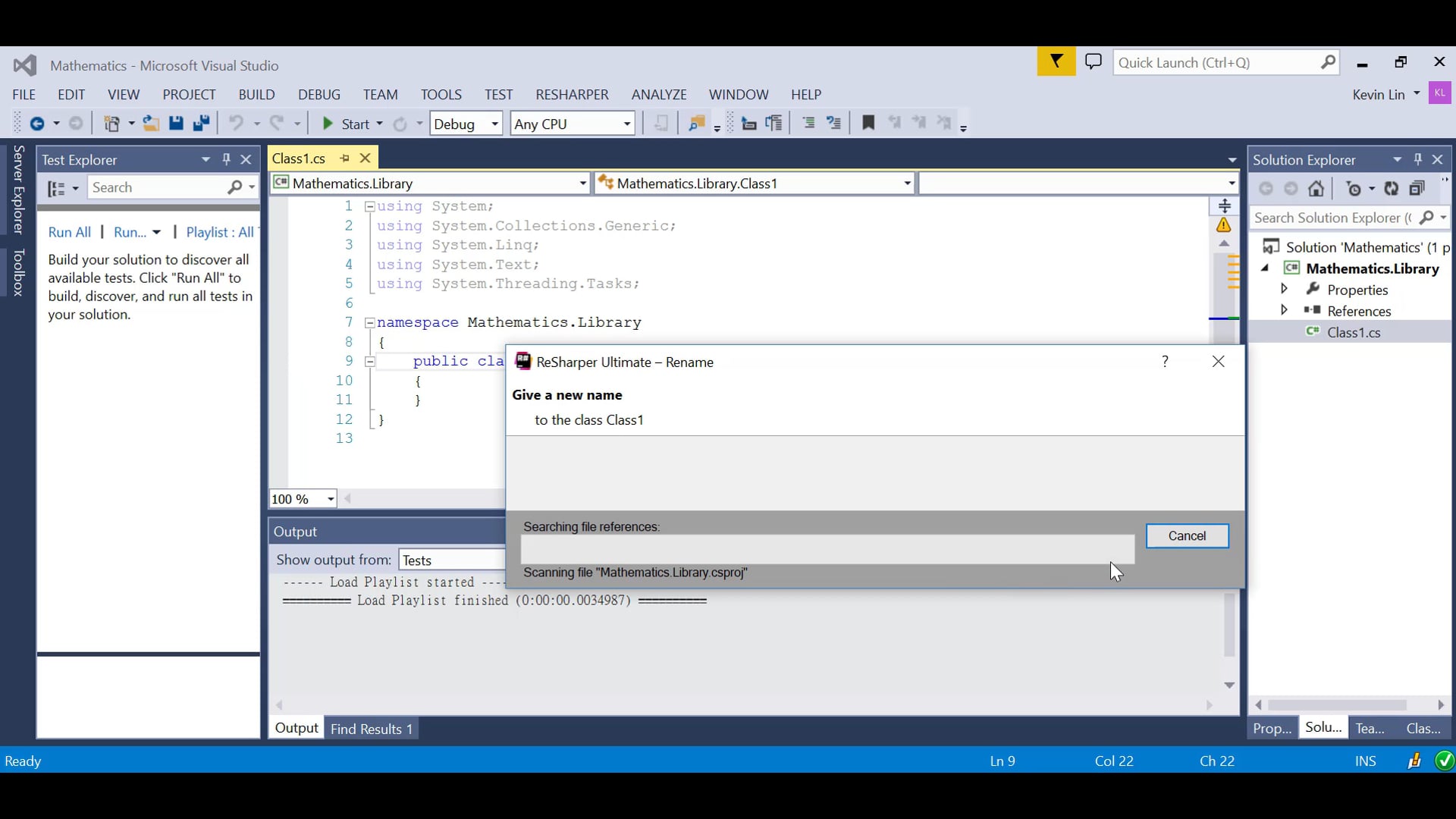Image resolution: width=1456 pixels, height=819 pixels.
Task: Expand the References tree node
Action: [1284, 310]
